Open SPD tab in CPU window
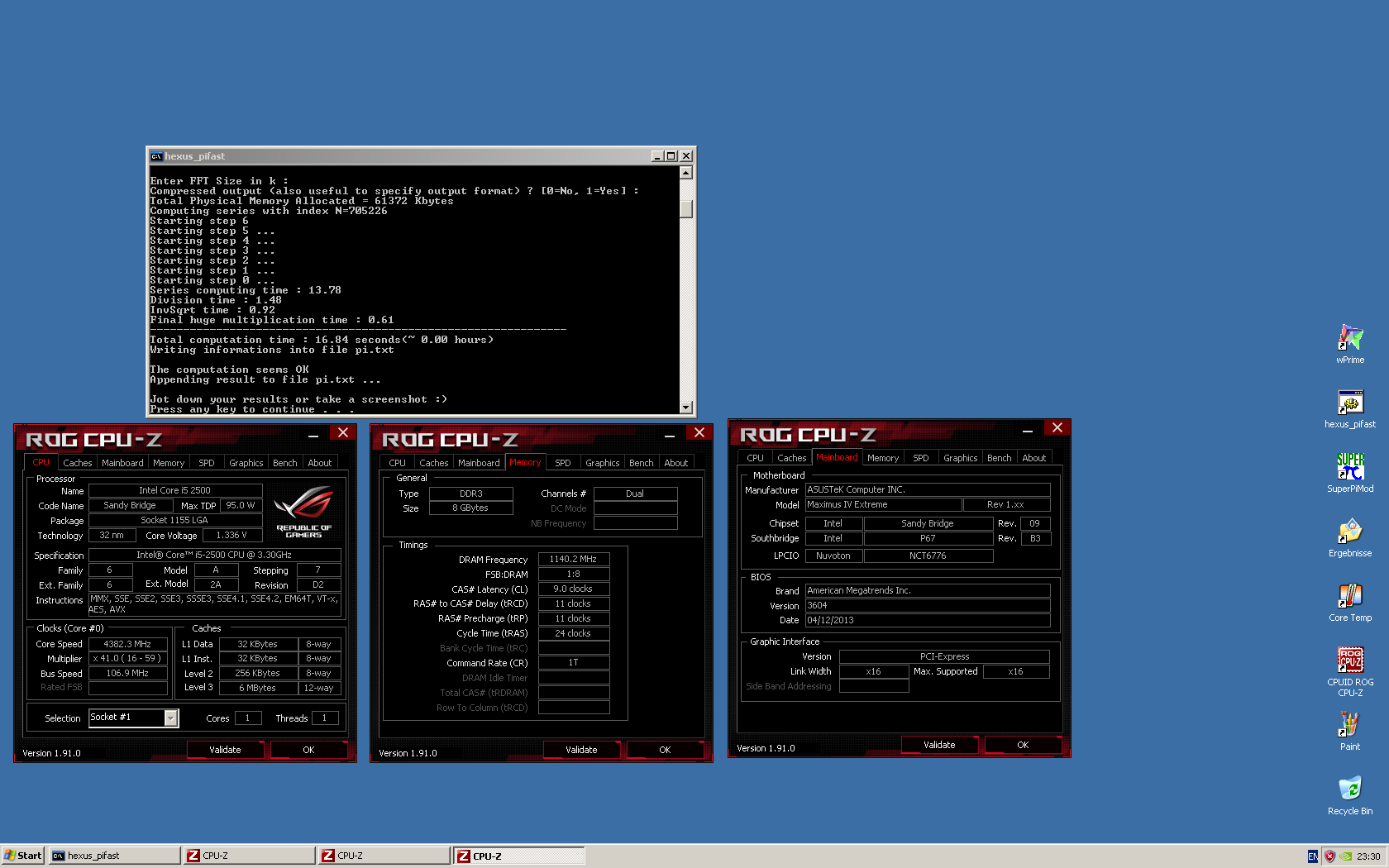This screenshot has height=868, width=1389. 207,463
